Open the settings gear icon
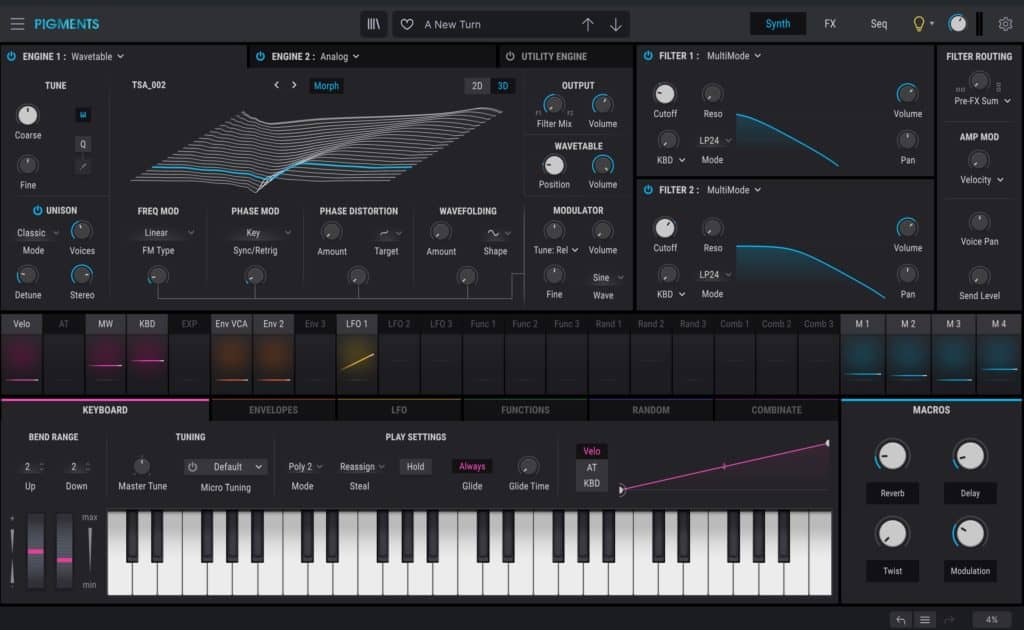 [1005, 24]
